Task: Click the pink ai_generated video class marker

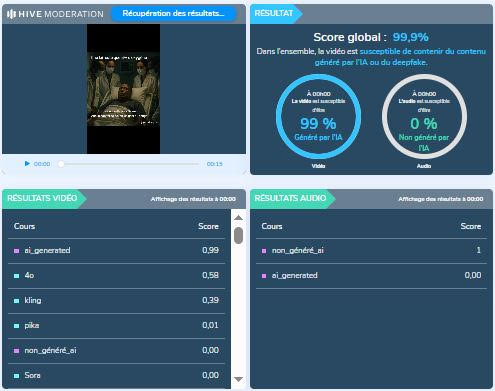Action: click(x=16, y=251)
